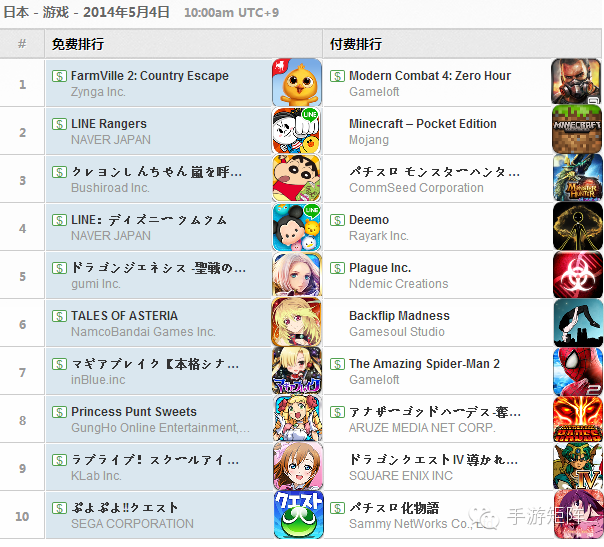
Task: Click the SQUARE ENIX INC publisher name
Action: tap(401, 475)
